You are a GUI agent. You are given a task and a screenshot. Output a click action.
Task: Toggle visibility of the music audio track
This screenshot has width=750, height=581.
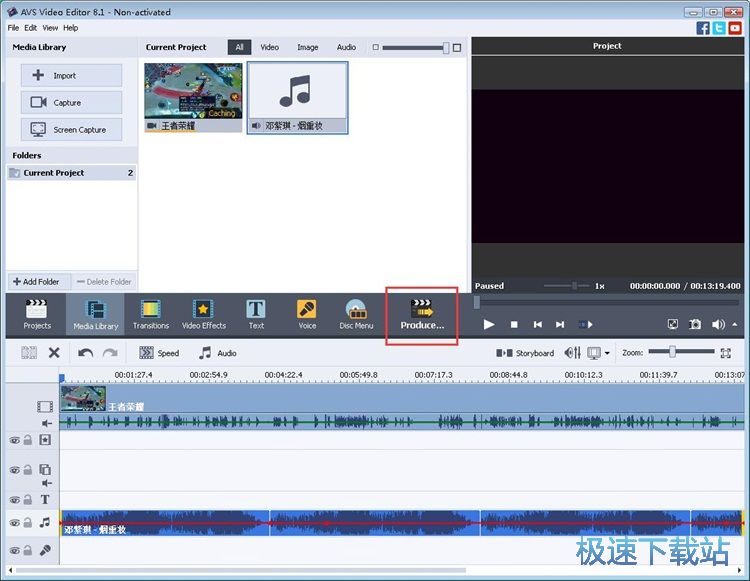pos(15,523)
